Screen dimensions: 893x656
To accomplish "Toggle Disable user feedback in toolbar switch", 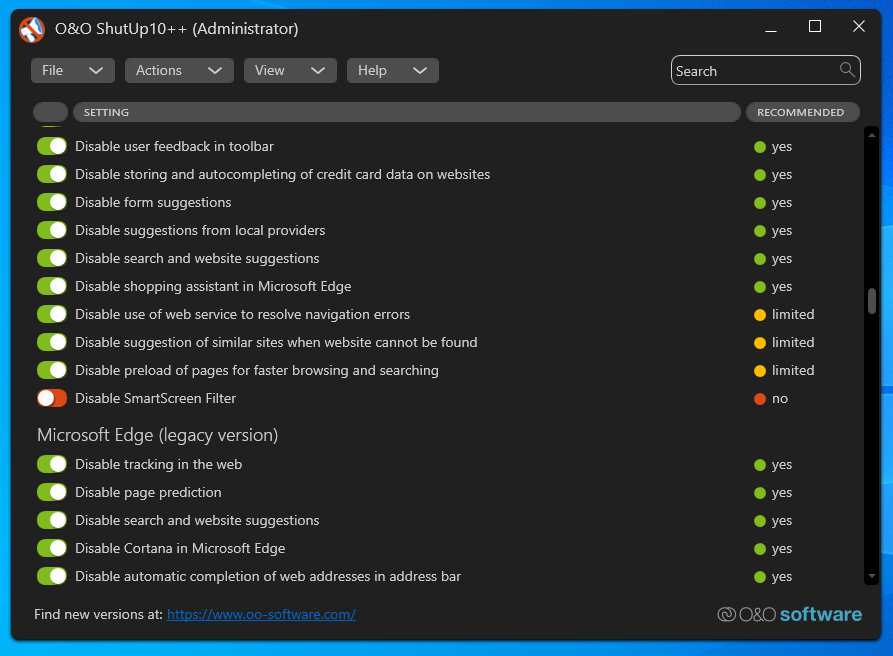I will coord(52,146).
